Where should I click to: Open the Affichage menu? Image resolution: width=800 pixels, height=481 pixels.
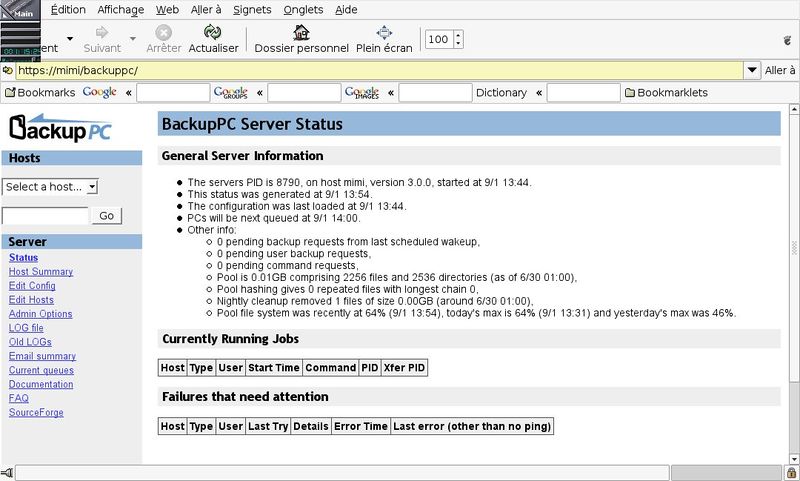point(120,9)
